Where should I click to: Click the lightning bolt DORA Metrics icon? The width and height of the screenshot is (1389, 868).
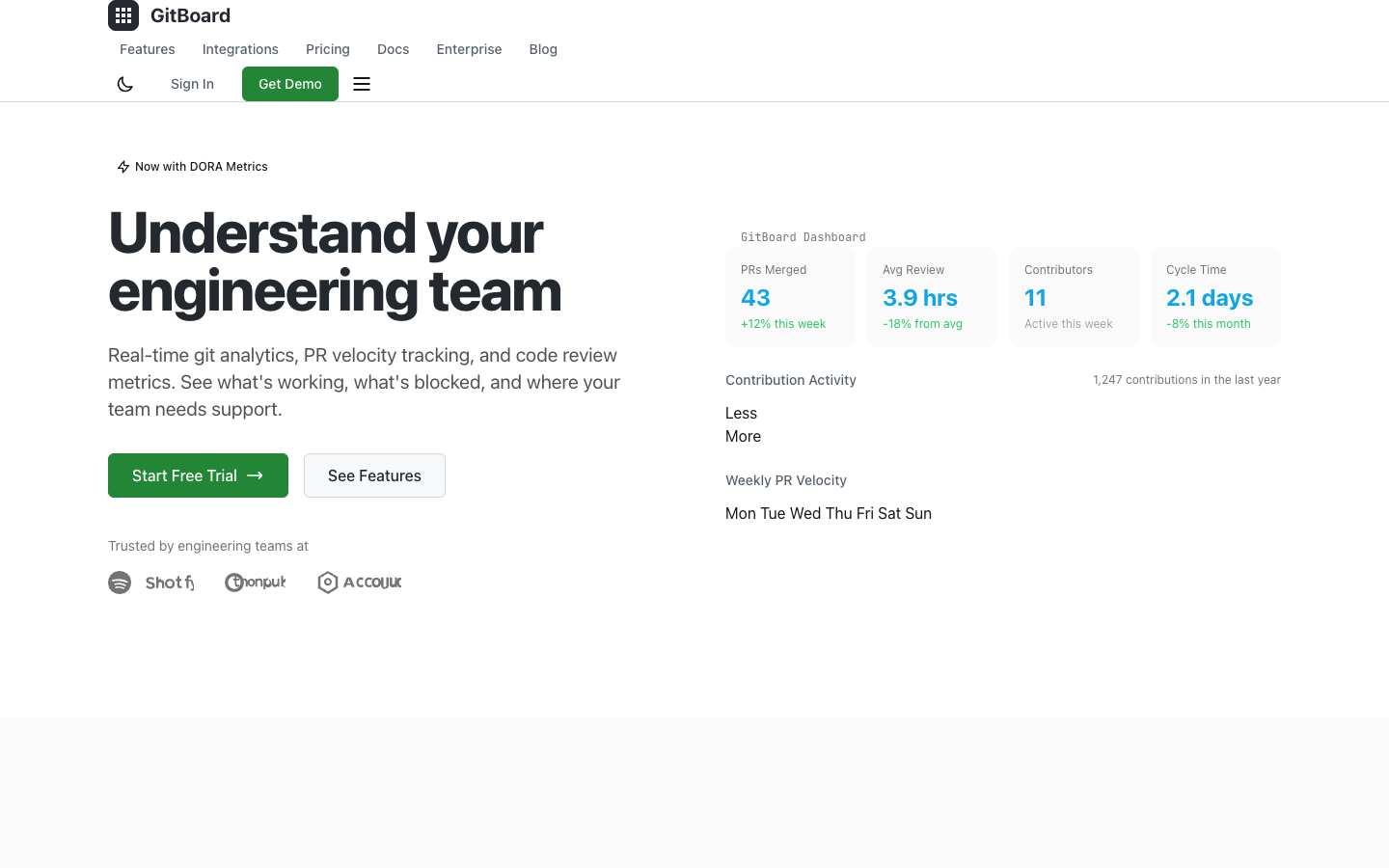[x=123, y=167]
